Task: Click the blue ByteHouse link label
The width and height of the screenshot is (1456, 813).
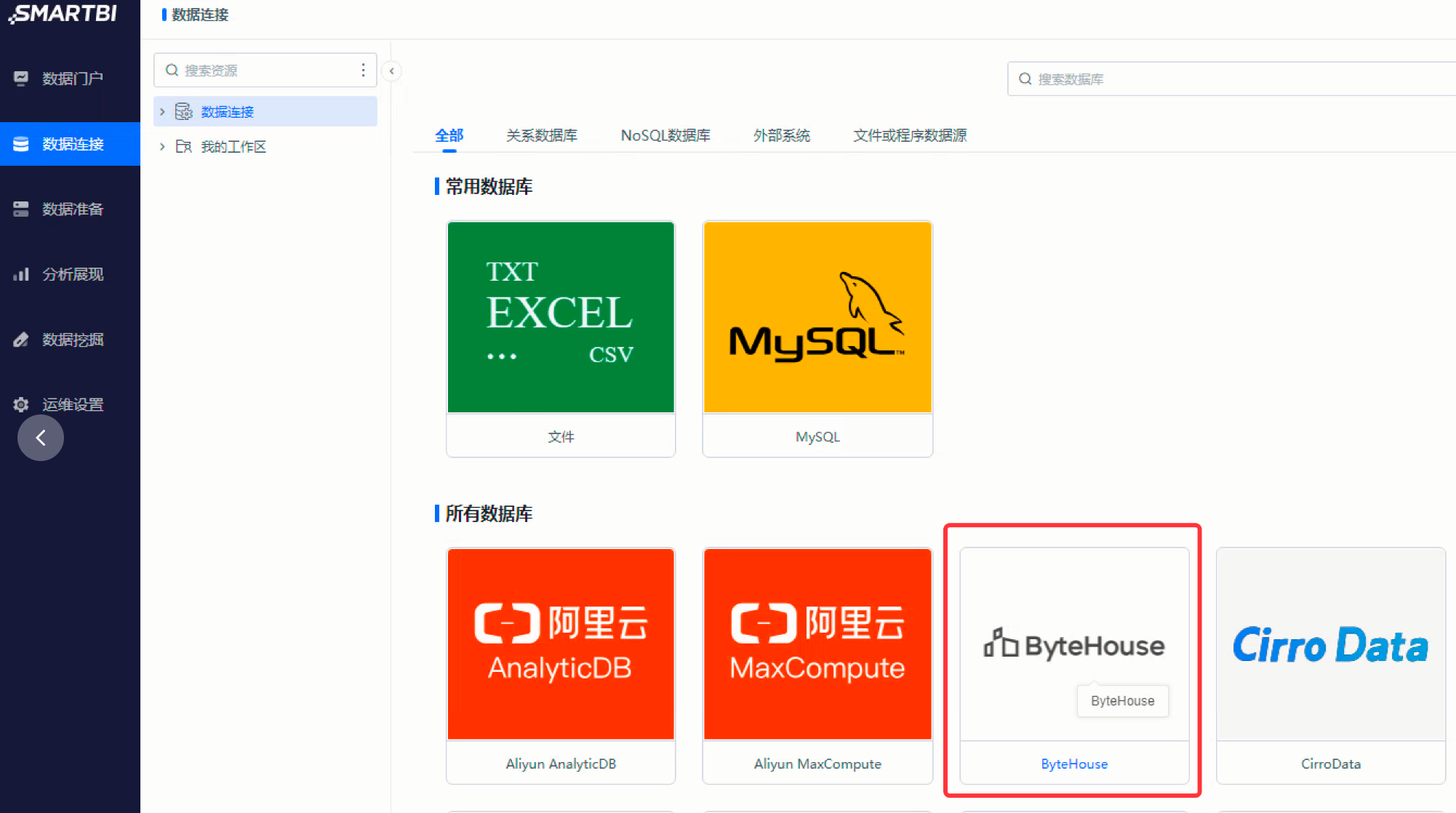Action: point(1074,764)
